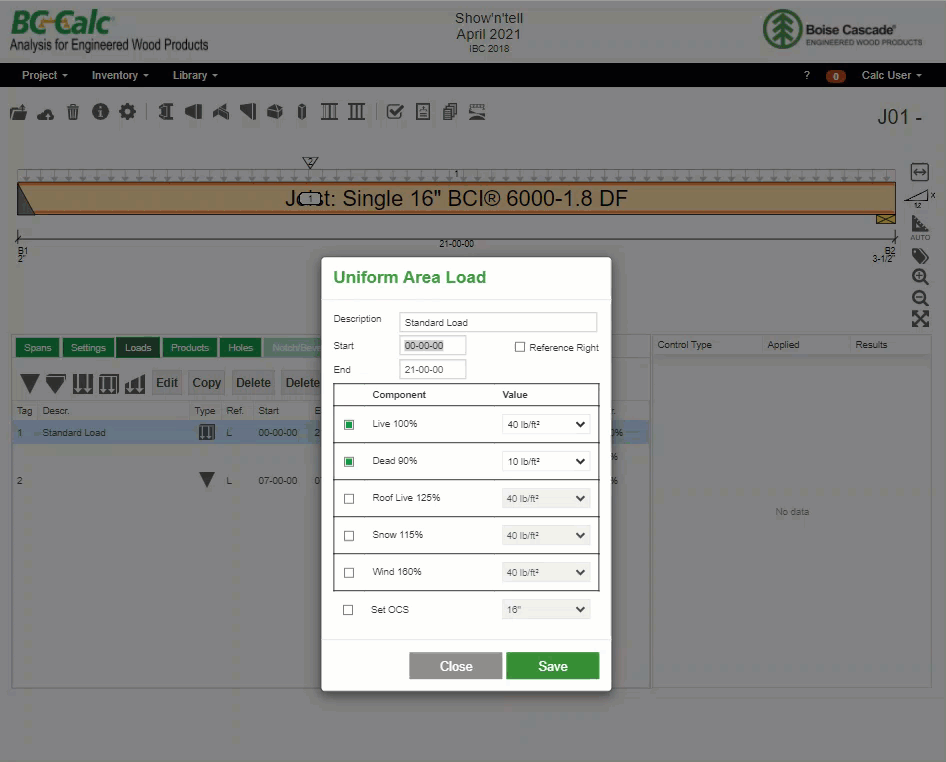The width and height of the screenshot is (946, 762).
Task: Click the cloud upload toolbar icon
Action: click(45, 113)
